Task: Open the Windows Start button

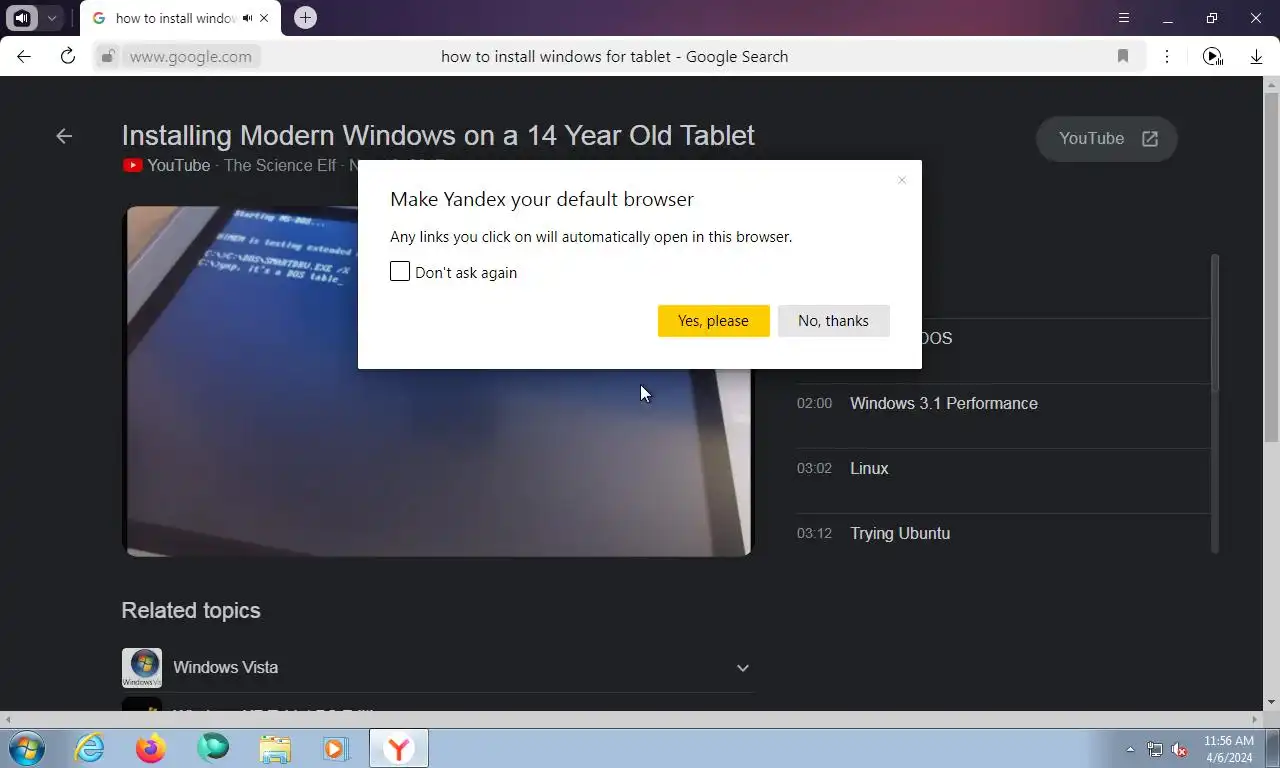Action: [x=27, y=748]
